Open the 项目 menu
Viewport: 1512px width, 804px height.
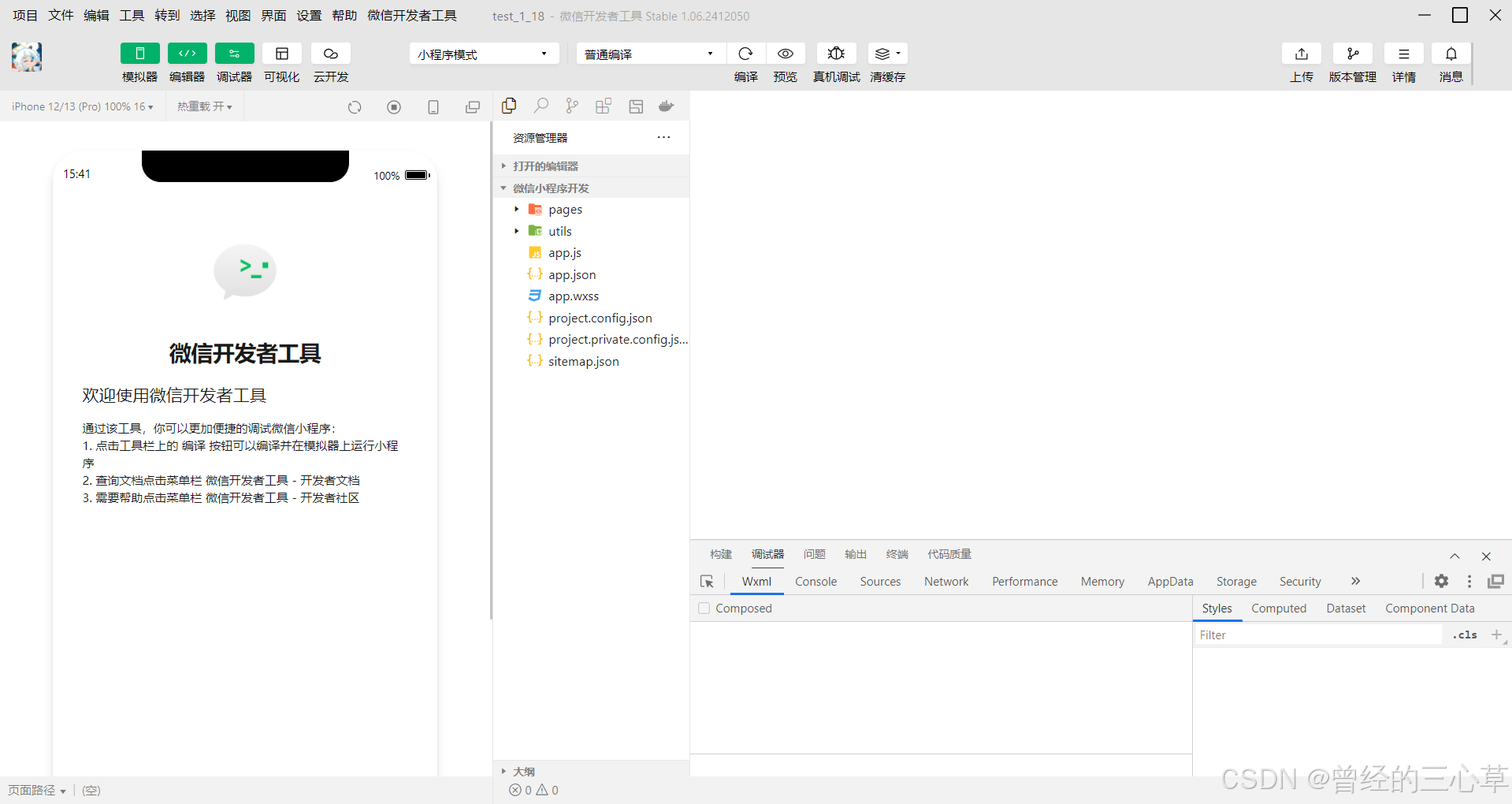tap(25, 16)
